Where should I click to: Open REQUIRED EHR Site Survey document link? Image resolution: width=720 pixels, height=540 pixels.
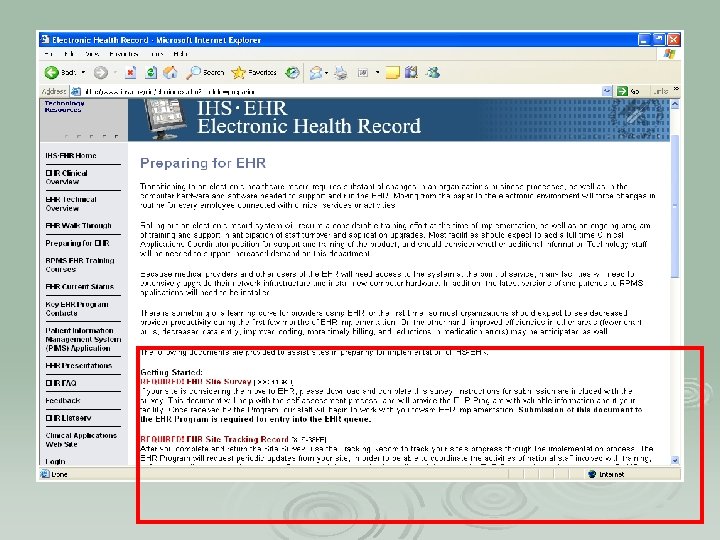(196, 382)
